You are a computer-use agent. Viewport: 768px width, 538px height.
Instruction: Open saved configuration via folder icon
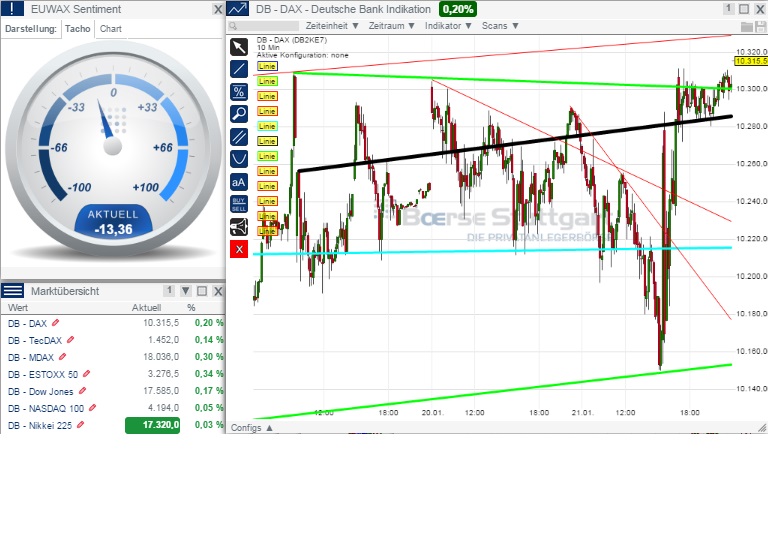tap(746, 26)
